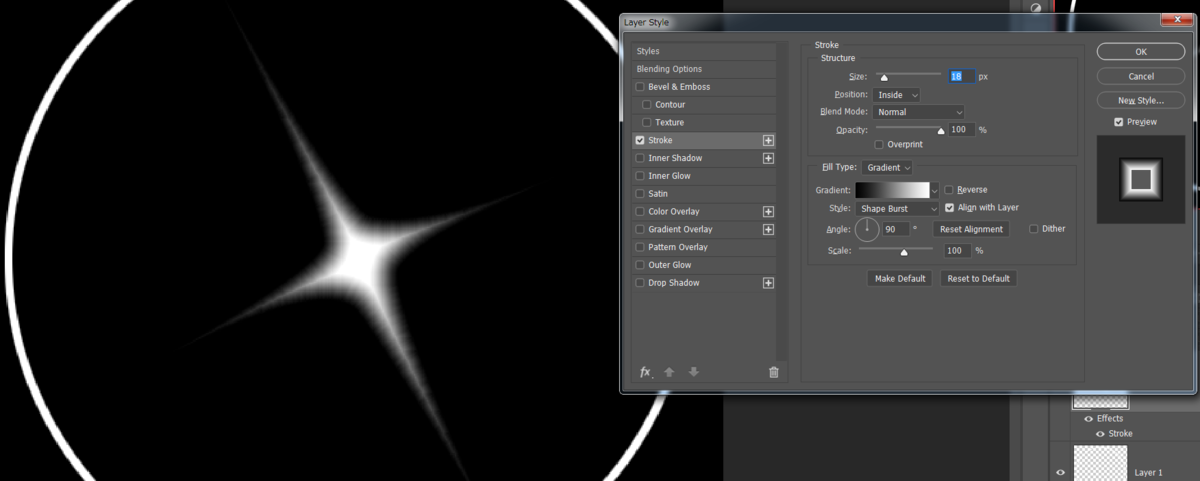This screenshot has width=1200, height=481.
Task: Toggle the Bevel & Emboss checkbox
Action: click(x=640, y=87)
